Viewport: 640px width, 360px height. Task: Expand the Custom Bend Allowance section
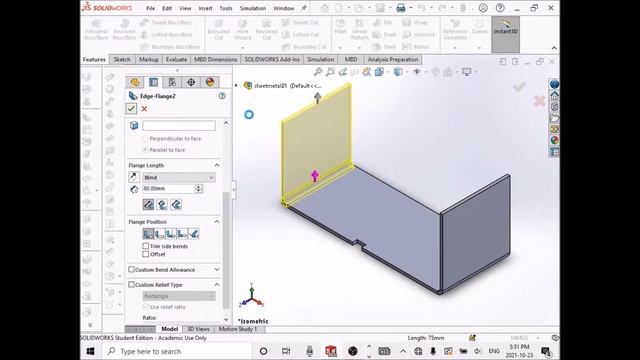217,269
